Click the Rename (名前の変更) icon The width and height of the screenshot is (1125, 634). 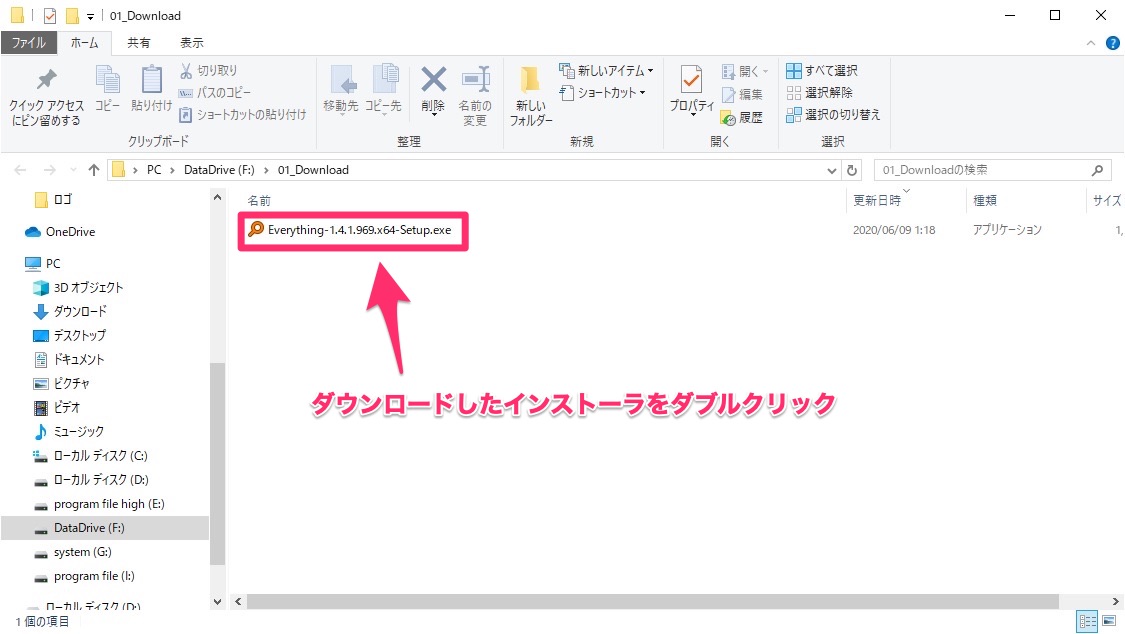point(474,81)
